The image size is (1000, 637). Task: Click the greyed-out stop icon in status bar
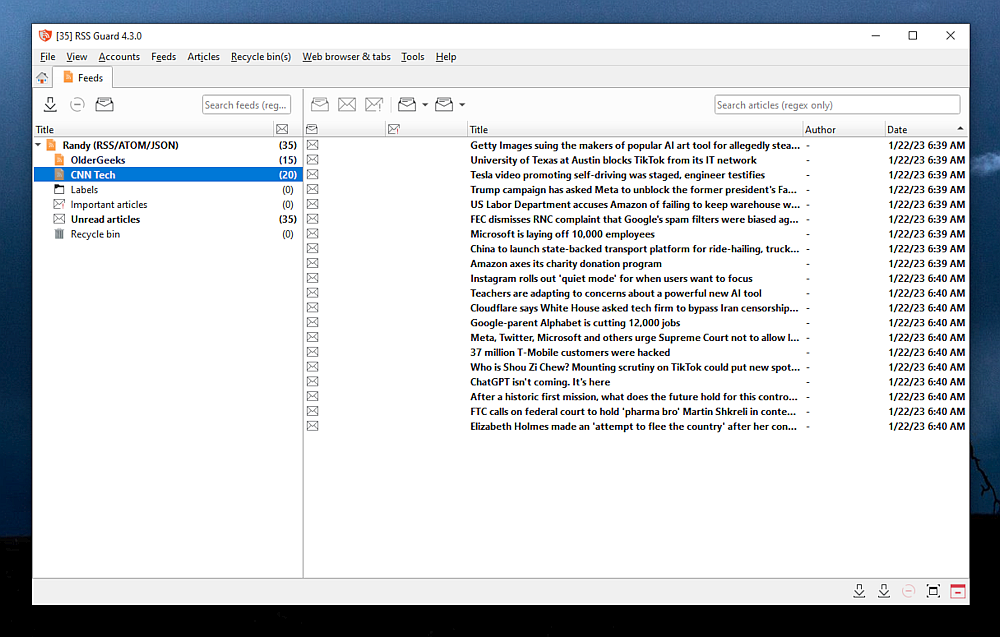click(x=908, y=591)
